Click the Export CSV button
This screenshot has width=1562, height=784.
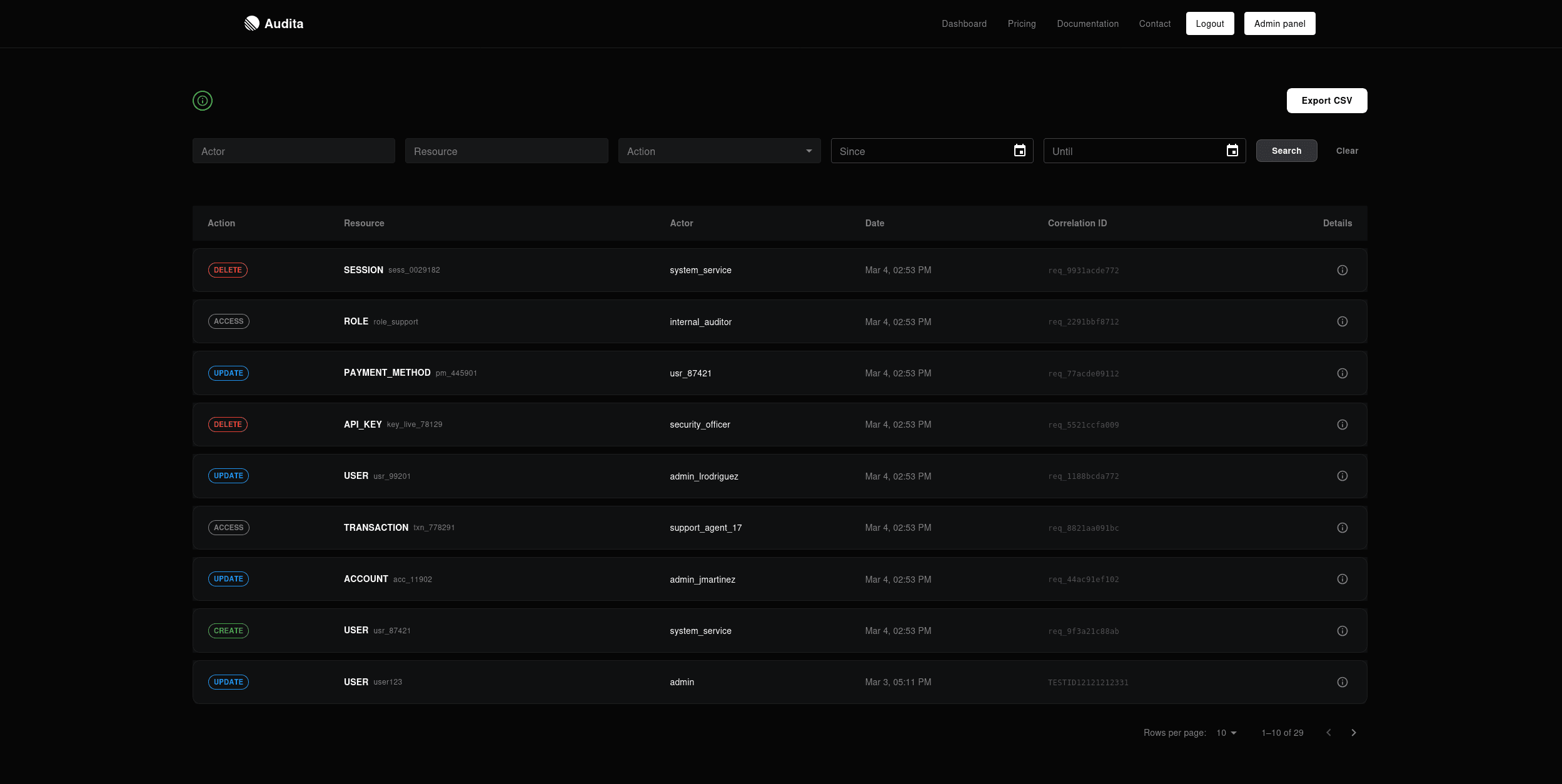pos(1326,101)
